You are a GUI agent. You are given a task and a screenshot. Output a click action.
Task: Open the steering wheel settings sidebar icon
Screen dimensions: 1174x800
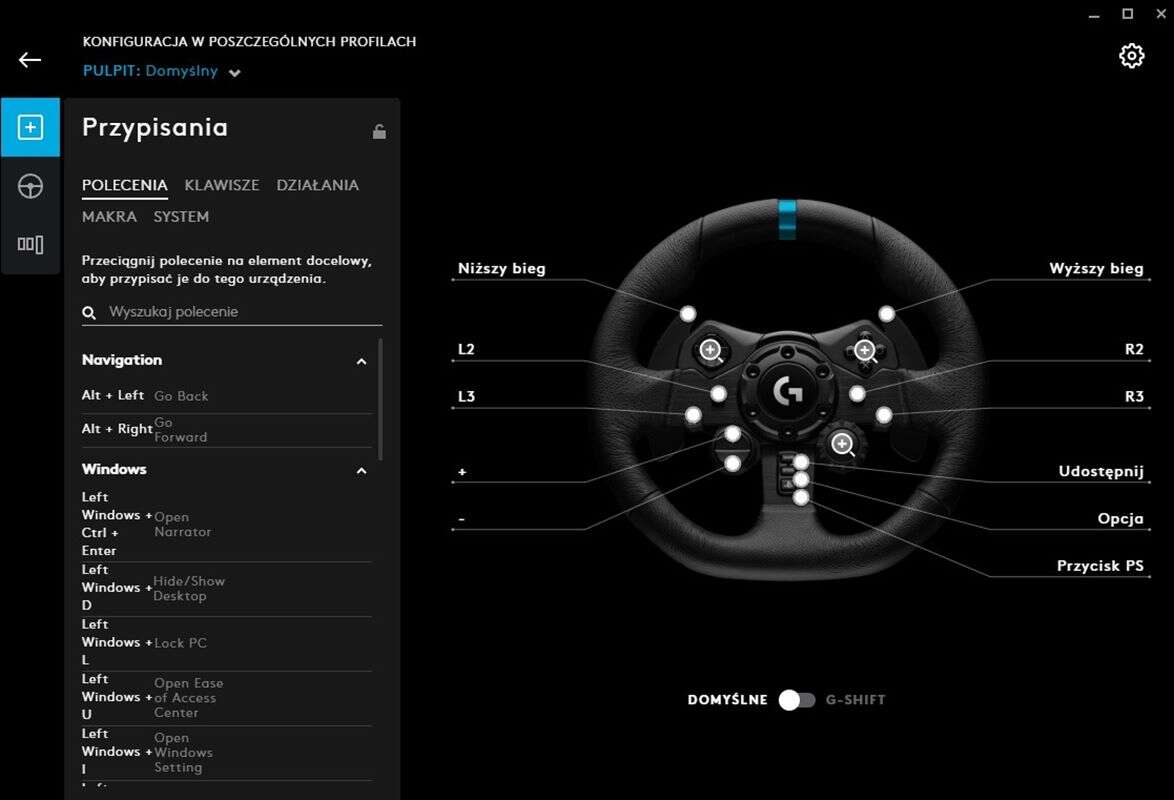click(x=30, y=186)
